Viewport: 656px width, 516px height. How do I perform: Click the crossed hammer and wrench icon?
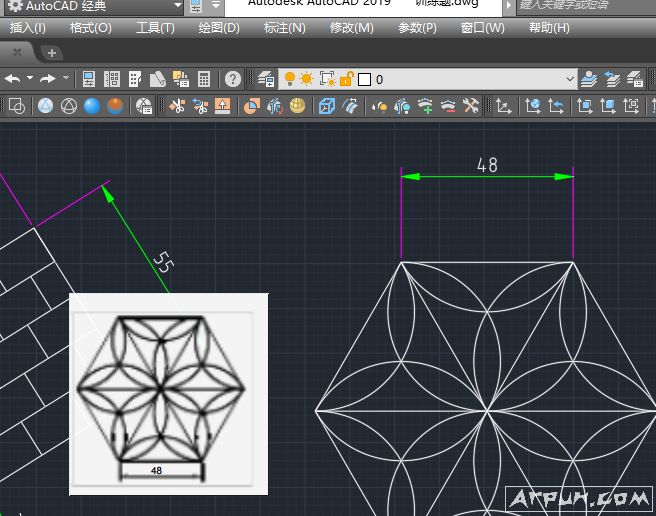pos(471,106)
